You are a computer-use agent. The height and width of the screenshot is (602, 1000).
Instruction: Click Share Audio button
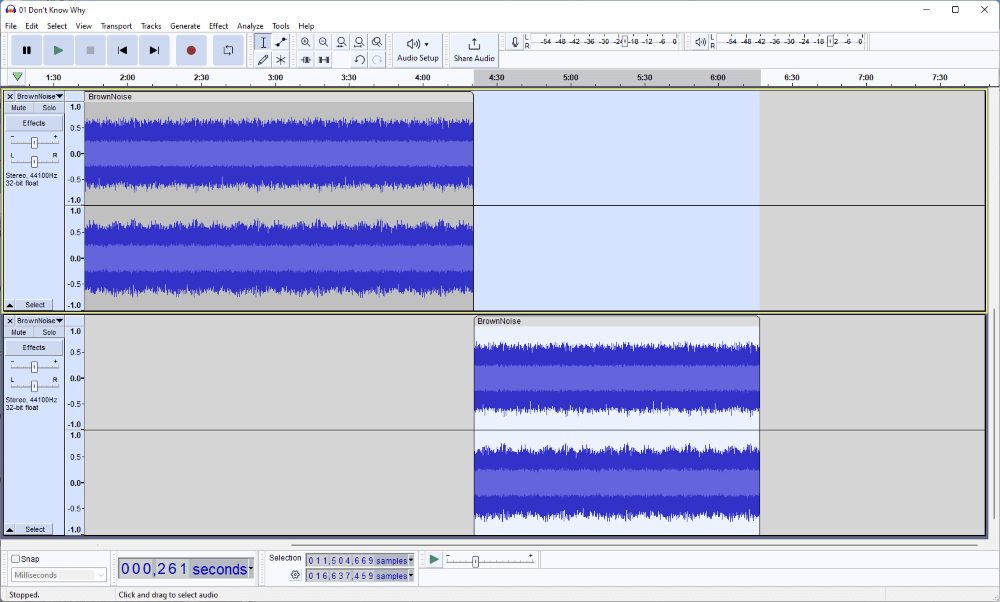474,50
